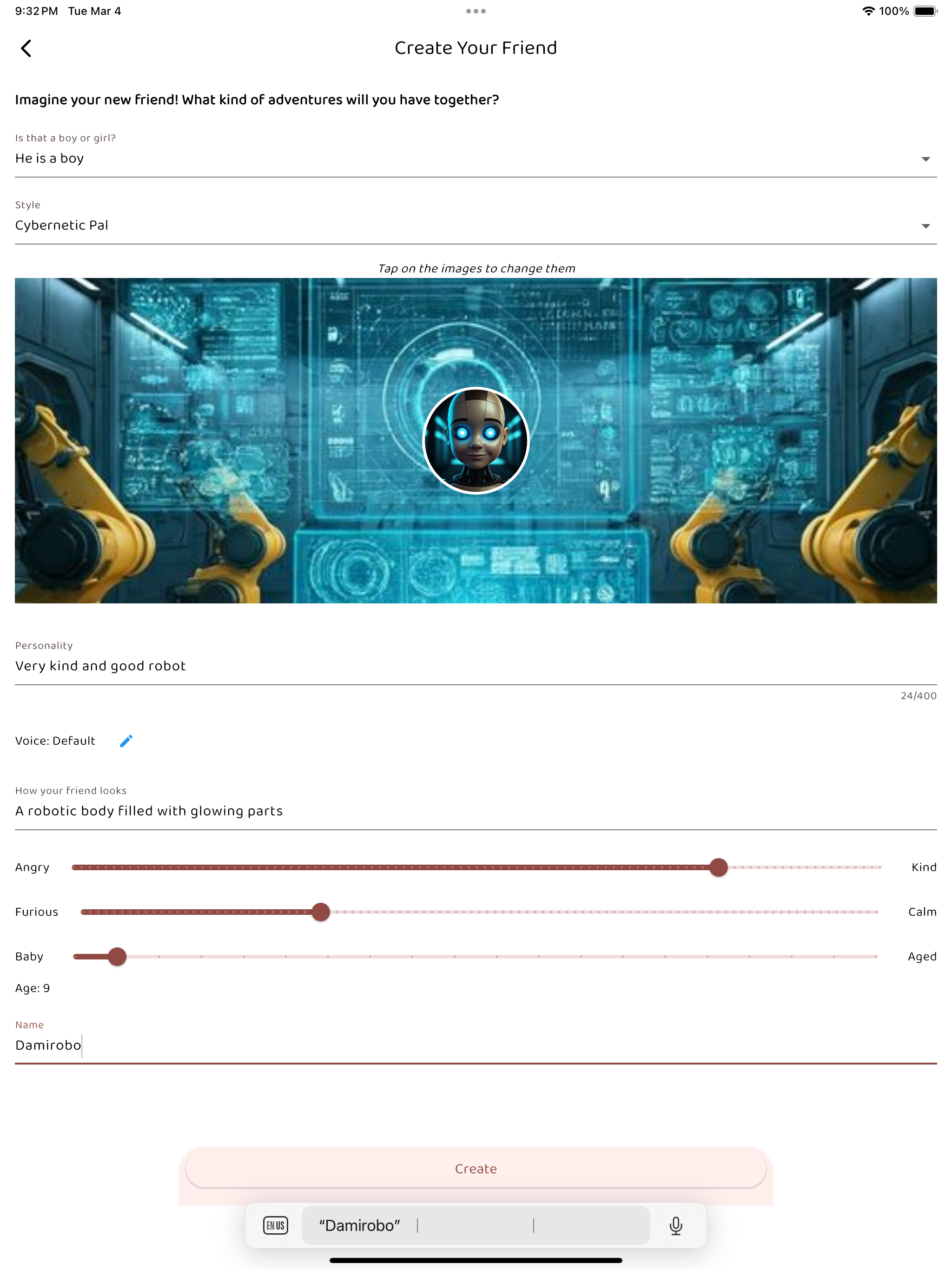This screenshot has height=1270, width=952.
Task: Select the "Damirobo" keyboard suggestion
Action: (359, 1225)
